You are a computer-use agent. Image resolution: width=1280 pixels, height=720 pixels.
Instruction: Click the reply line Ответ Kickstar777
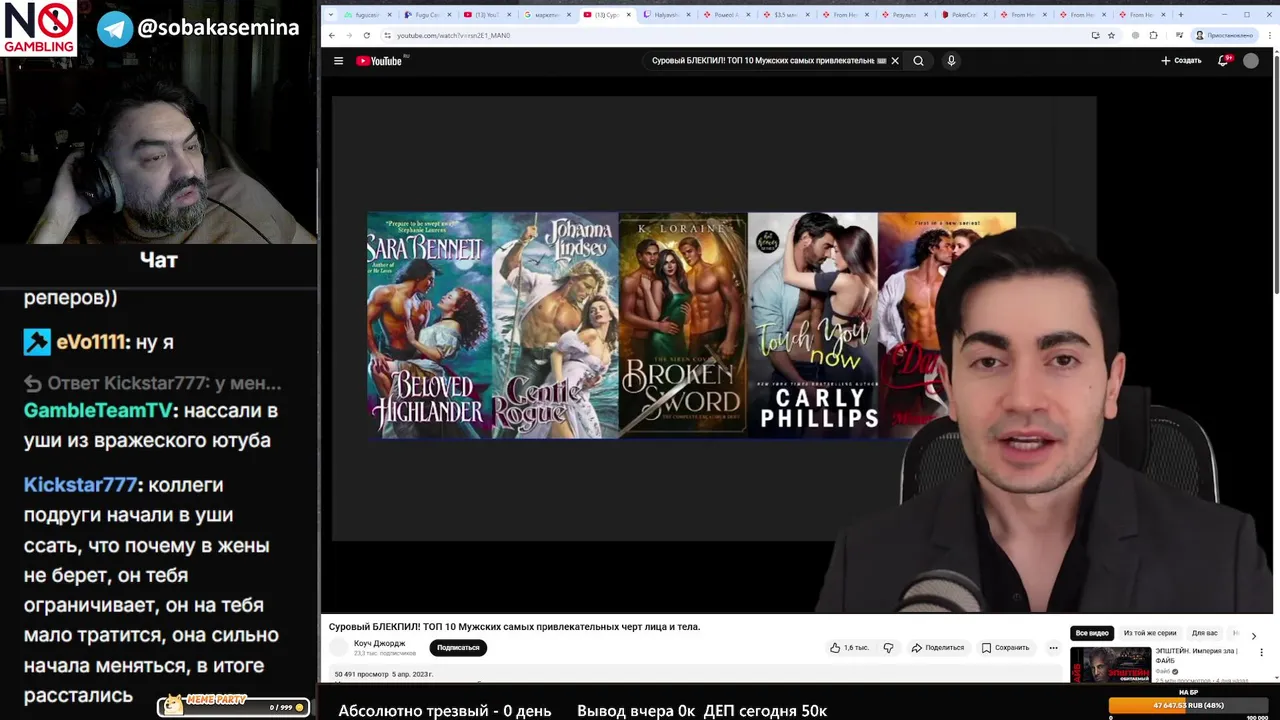click(152, 384)
